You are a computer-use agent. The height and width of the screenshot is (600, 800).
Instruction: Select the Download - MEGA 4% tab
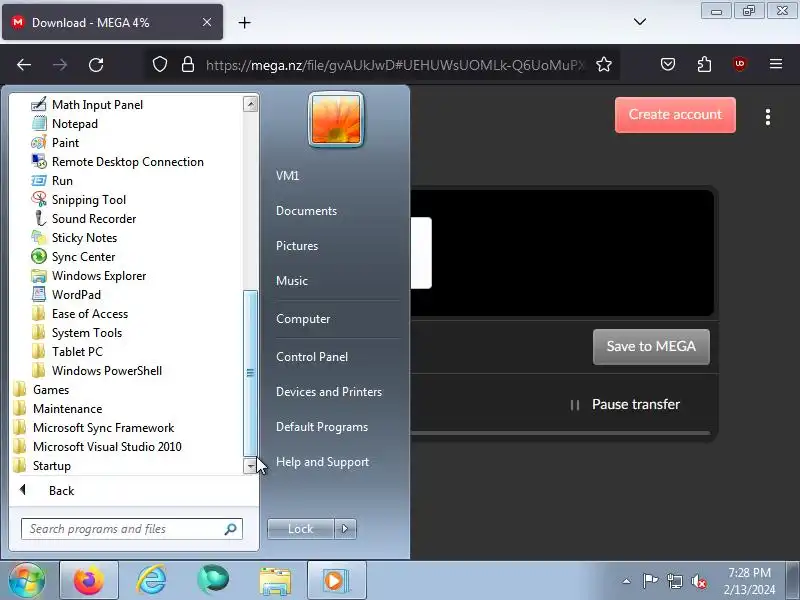[112, 22]
